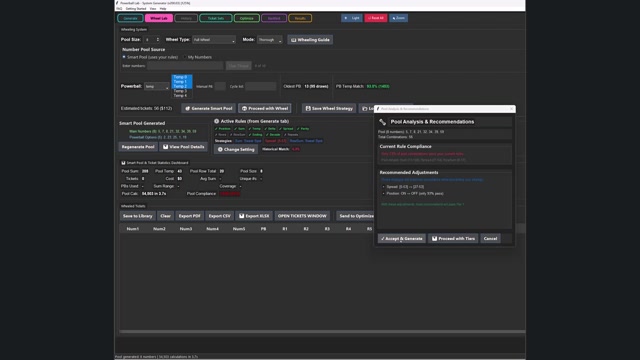Image resolution: width=640 pixels, height=360 pixels.
Task: Focus the Enter numbers field
Action: coord(185,66)
